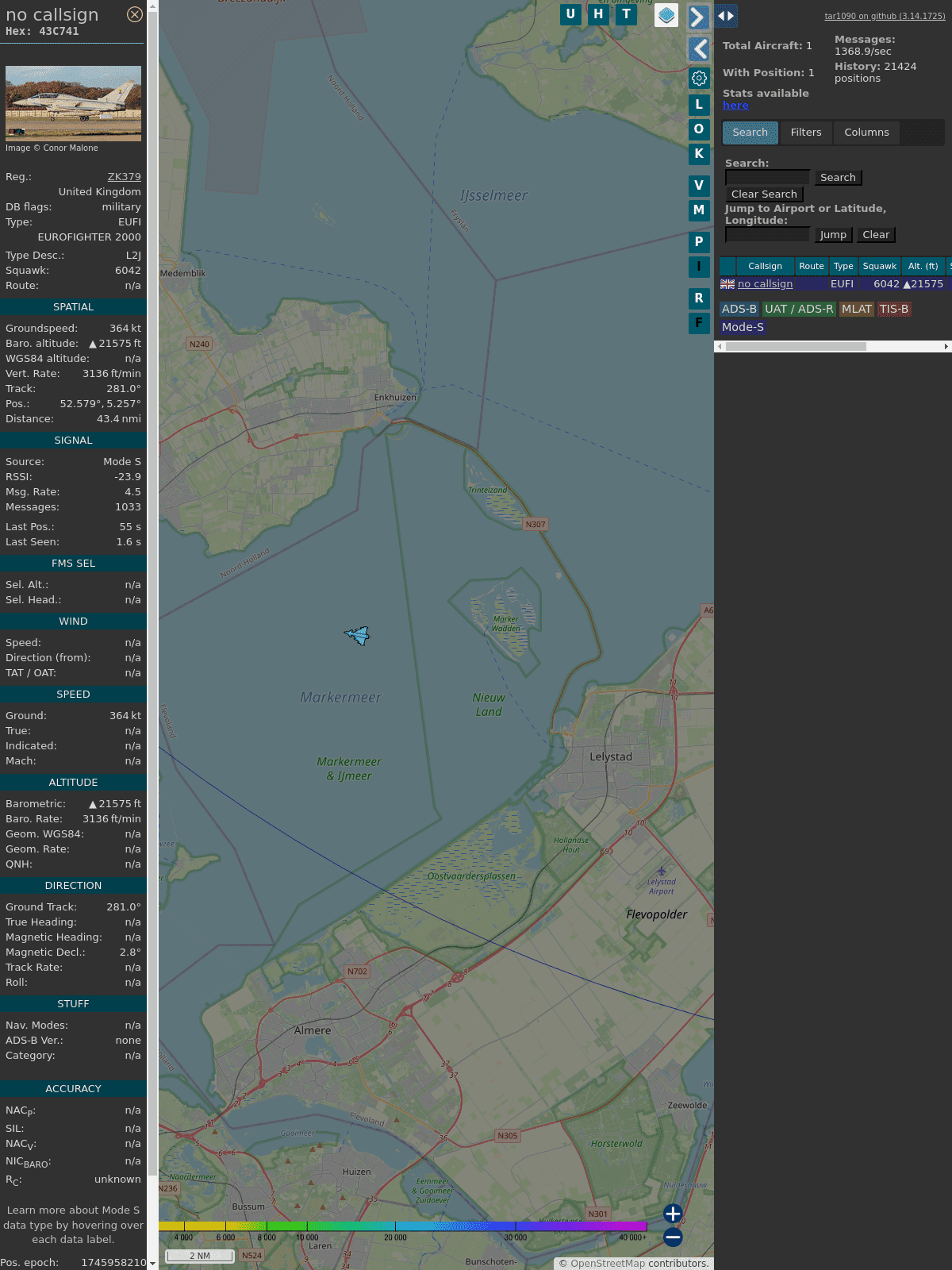Click the Search button
Image resolution: width=952 pixels, height=1270 pixels.
pos(838,178)
